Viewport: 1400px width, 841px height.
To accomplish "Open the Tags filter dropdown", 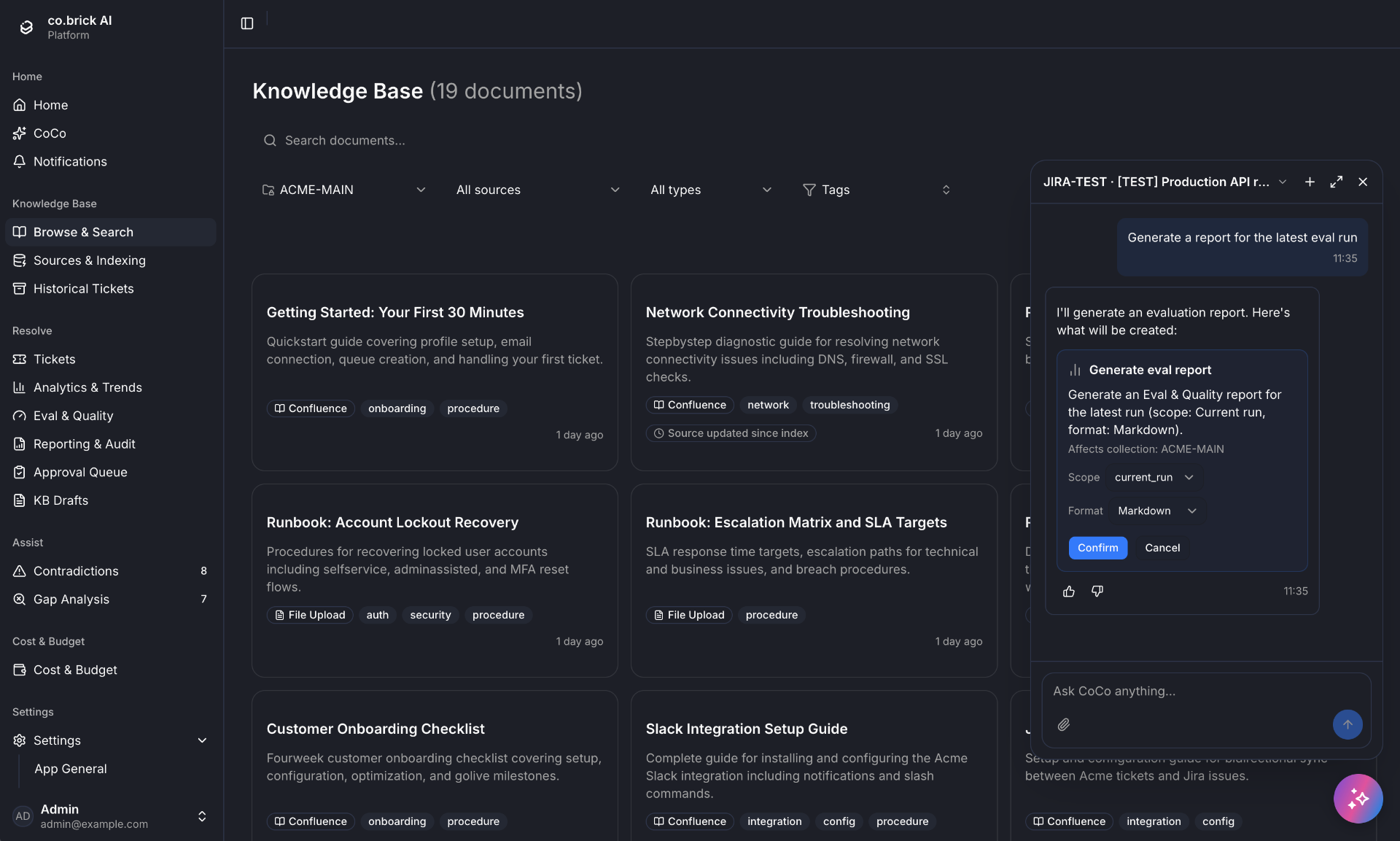I will coord(876,190).
